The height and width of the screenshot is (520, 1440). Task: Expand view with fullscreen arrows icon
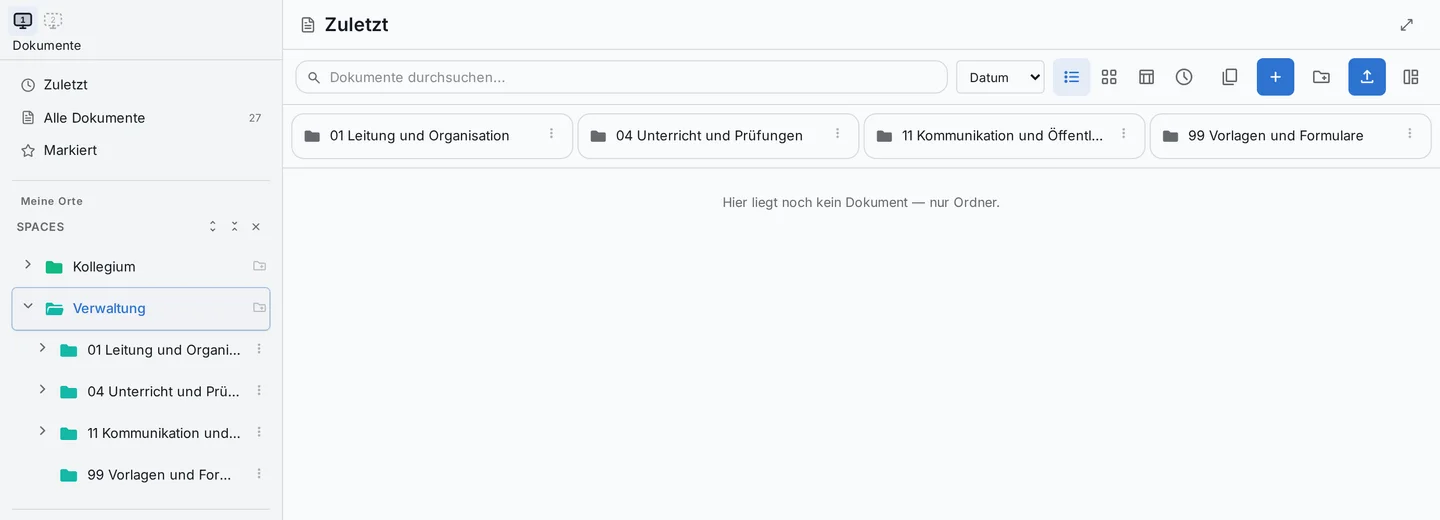[1407, 25]
